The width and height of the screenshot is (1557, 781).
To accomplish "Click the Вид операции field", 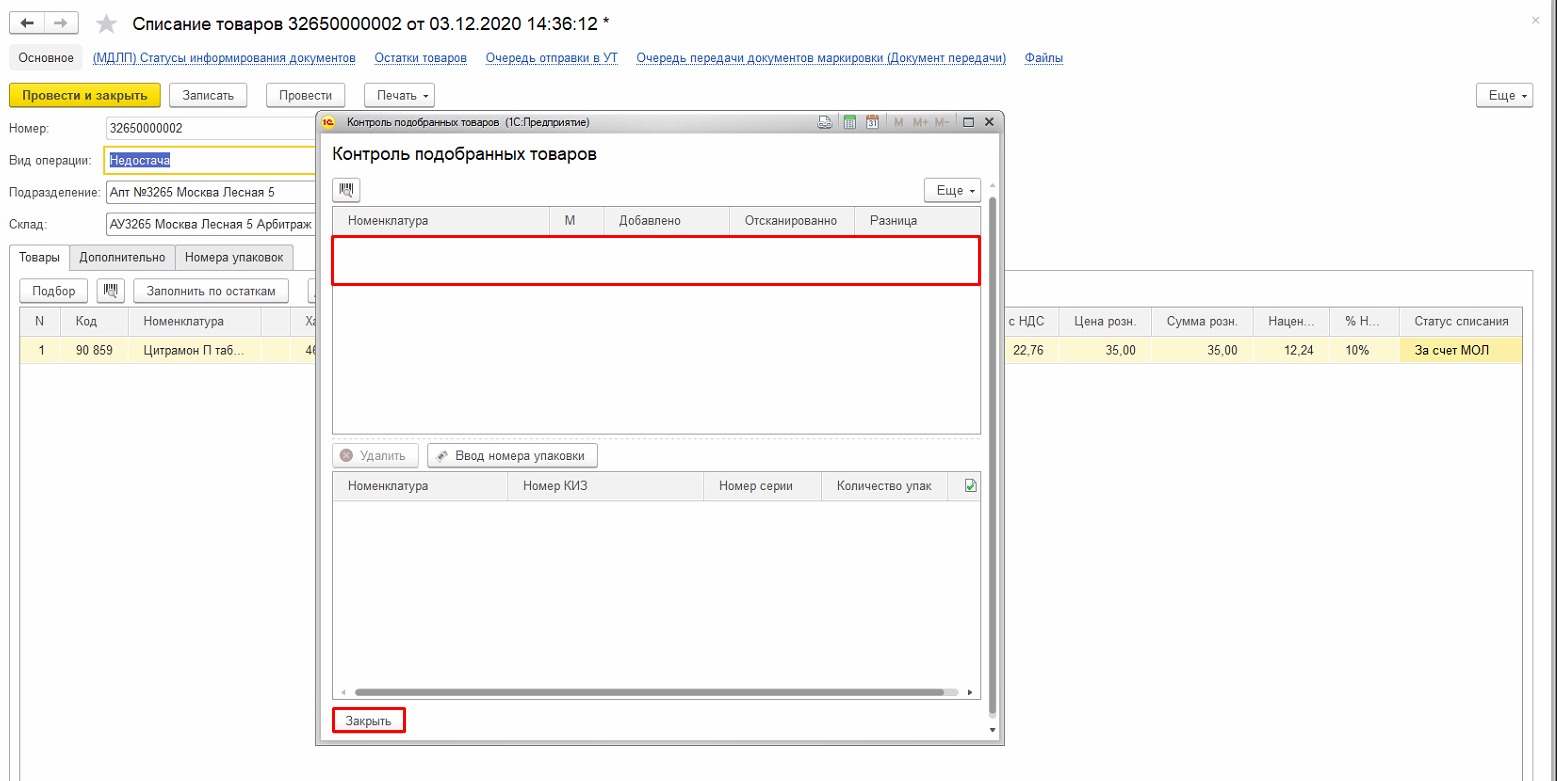I will click(x=210, y=160).
